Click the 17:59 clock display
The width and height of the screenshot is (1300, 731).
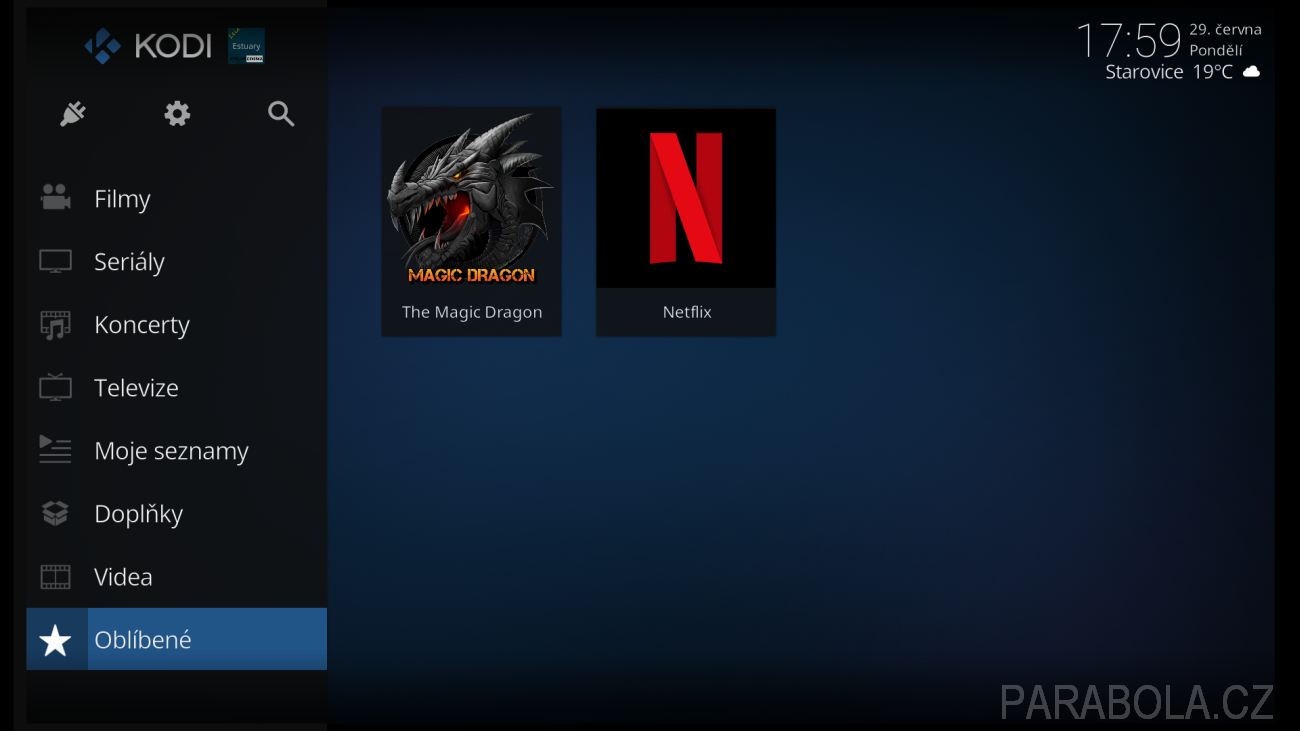[x=1129, y=41]
